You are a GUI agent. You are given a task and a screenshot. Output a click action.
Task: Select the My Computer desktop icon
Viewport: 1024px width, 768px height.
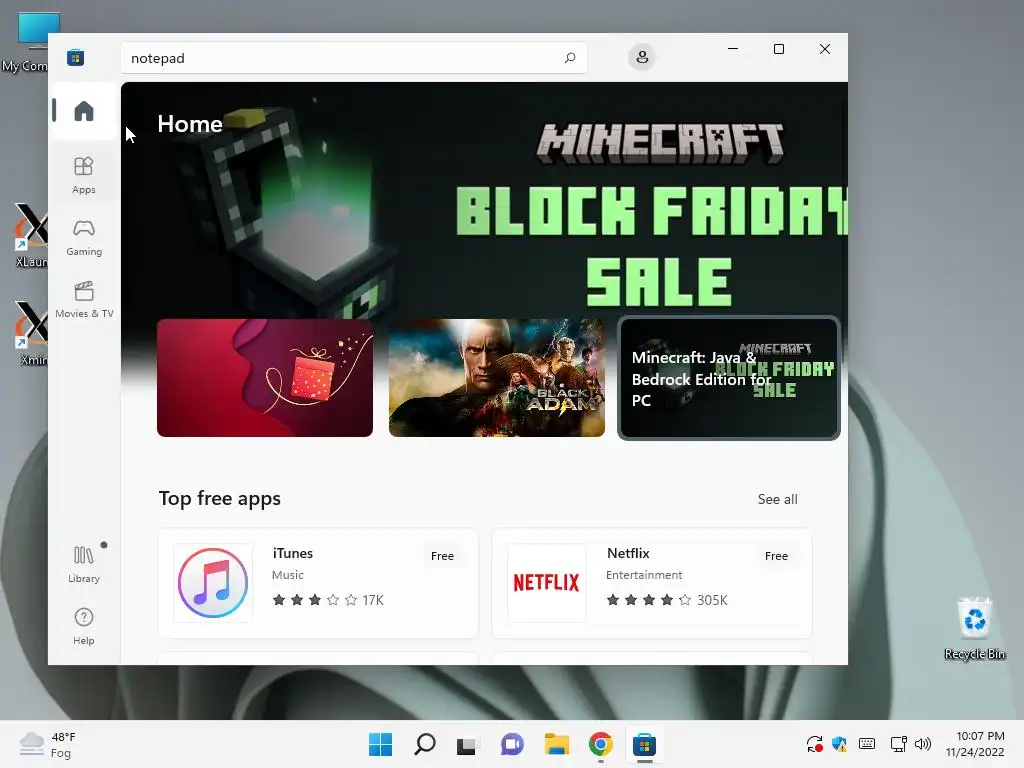click(25, 43)
